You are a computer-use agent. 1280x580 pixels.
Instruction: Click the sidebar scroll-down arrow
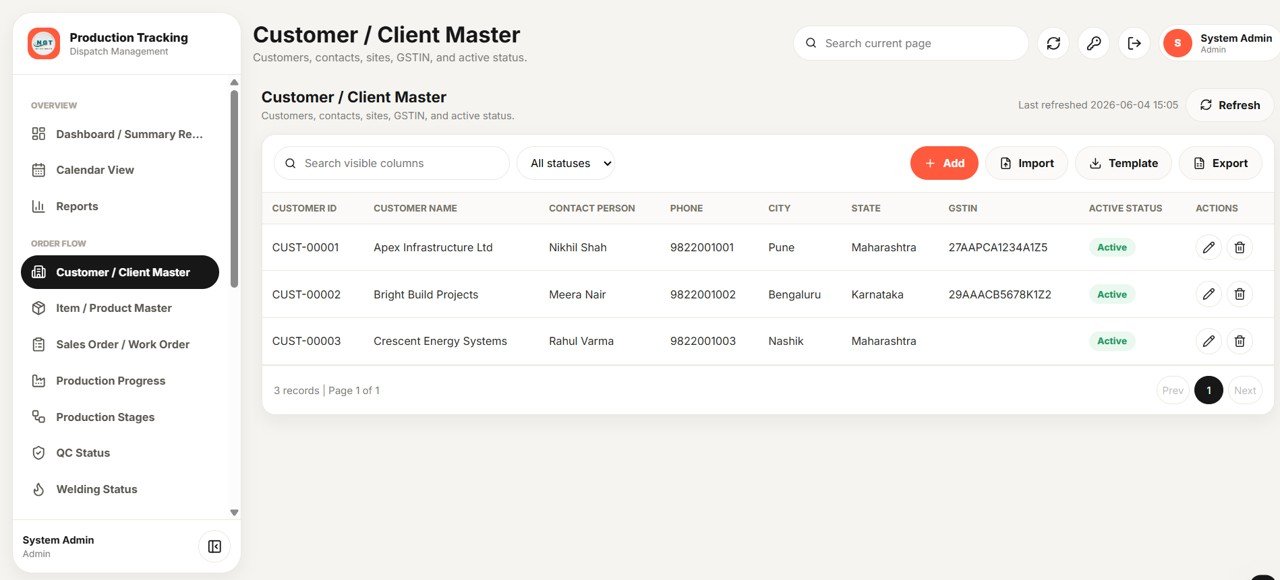pos(234,512)
